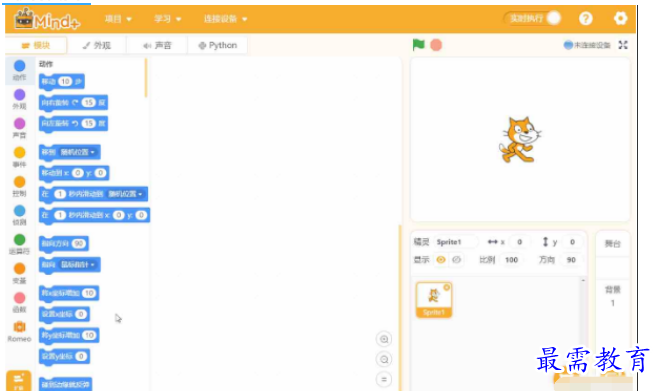Select the 运算符 green category

[x=19, y=244]
